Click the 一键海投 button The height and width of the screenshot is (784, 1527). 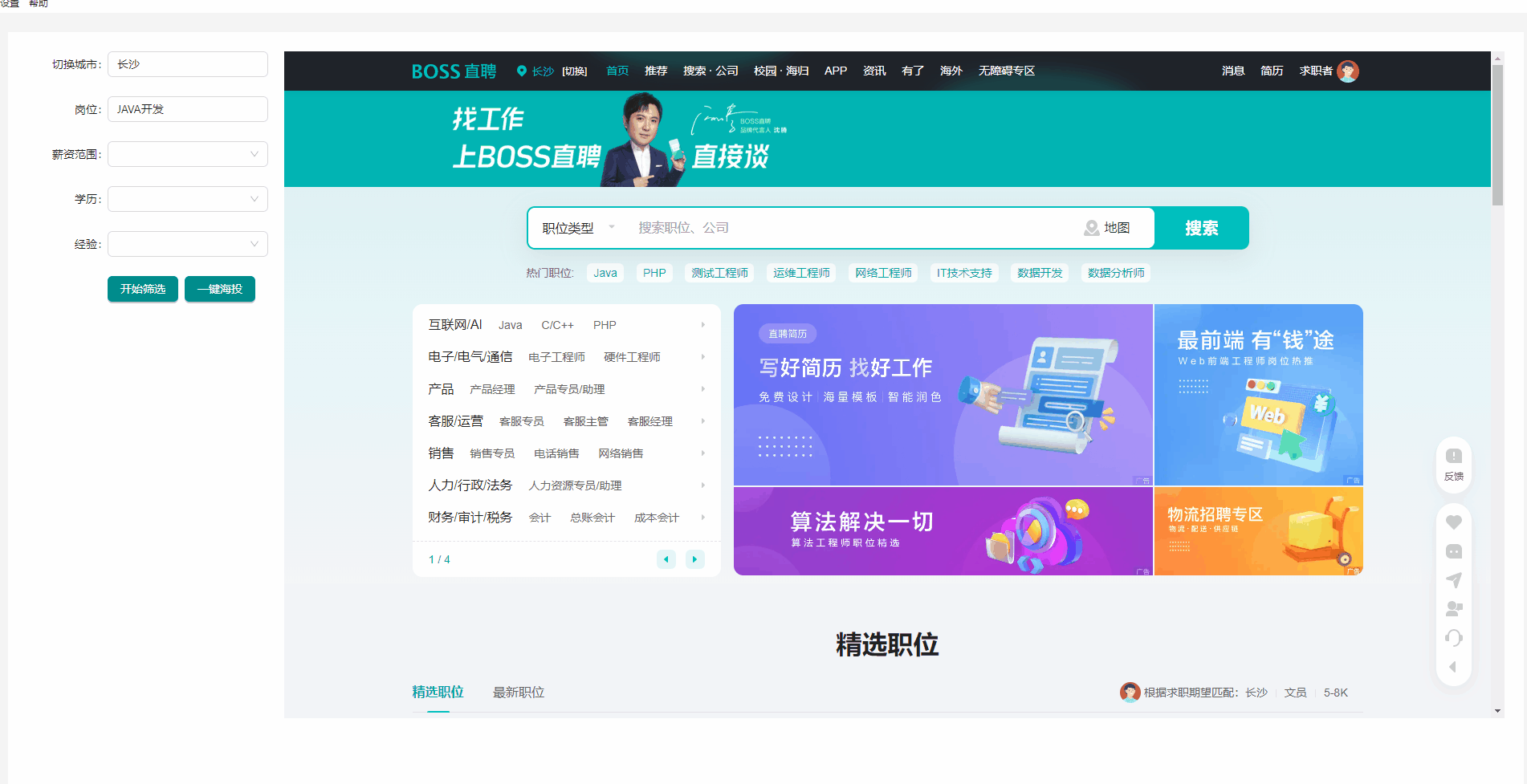pos(220,289)
